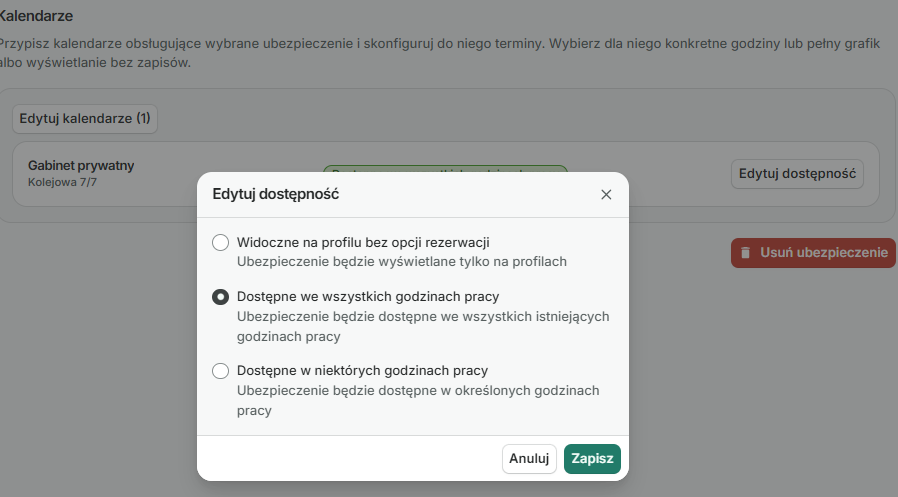Click Edytuj dostępność button for Gabinet prywatny
Viewport: 898px width, 497px height.
click(797, 174)
